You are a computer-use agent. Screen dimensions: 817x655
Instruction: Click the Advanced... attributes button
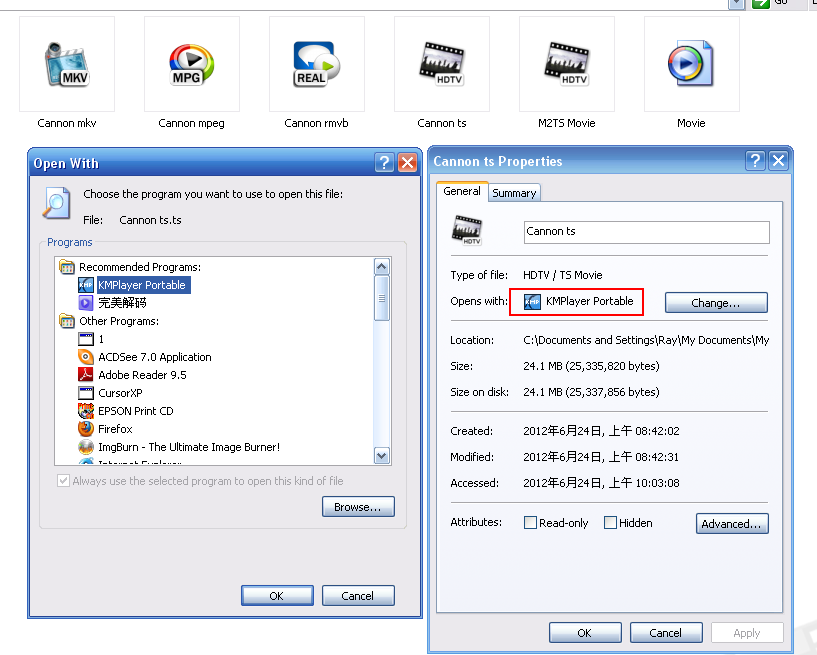(732, 524)
